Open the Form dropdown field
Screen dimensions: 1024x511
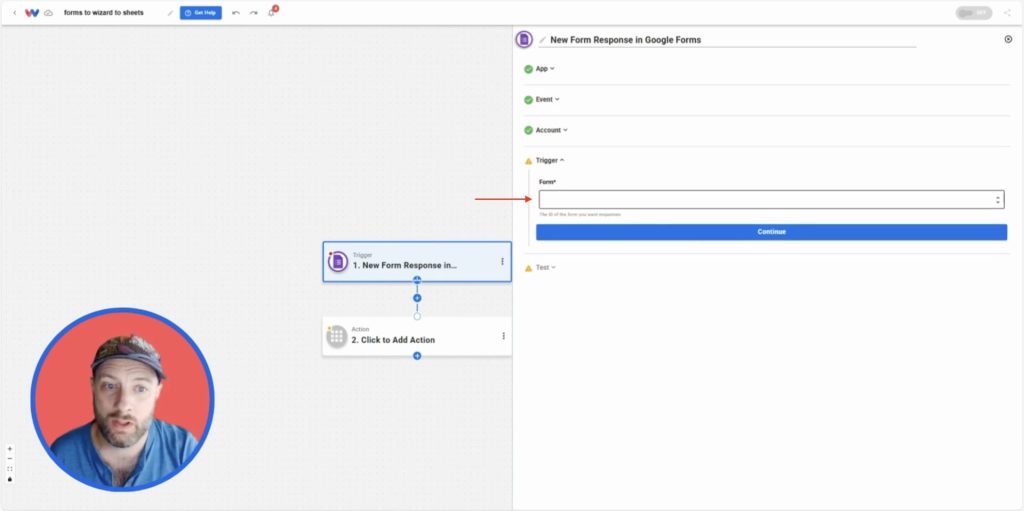(771, 199)
